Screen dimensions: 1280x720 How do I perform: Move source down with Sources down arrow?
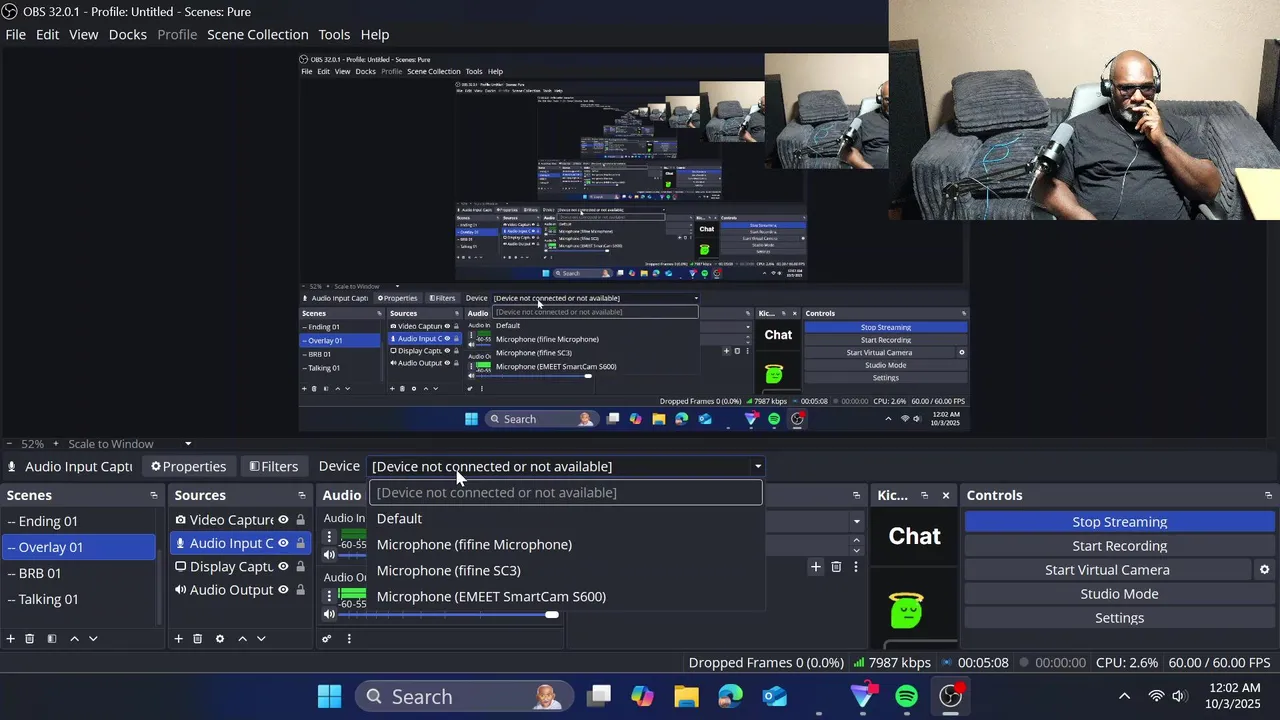coord(261,639)
